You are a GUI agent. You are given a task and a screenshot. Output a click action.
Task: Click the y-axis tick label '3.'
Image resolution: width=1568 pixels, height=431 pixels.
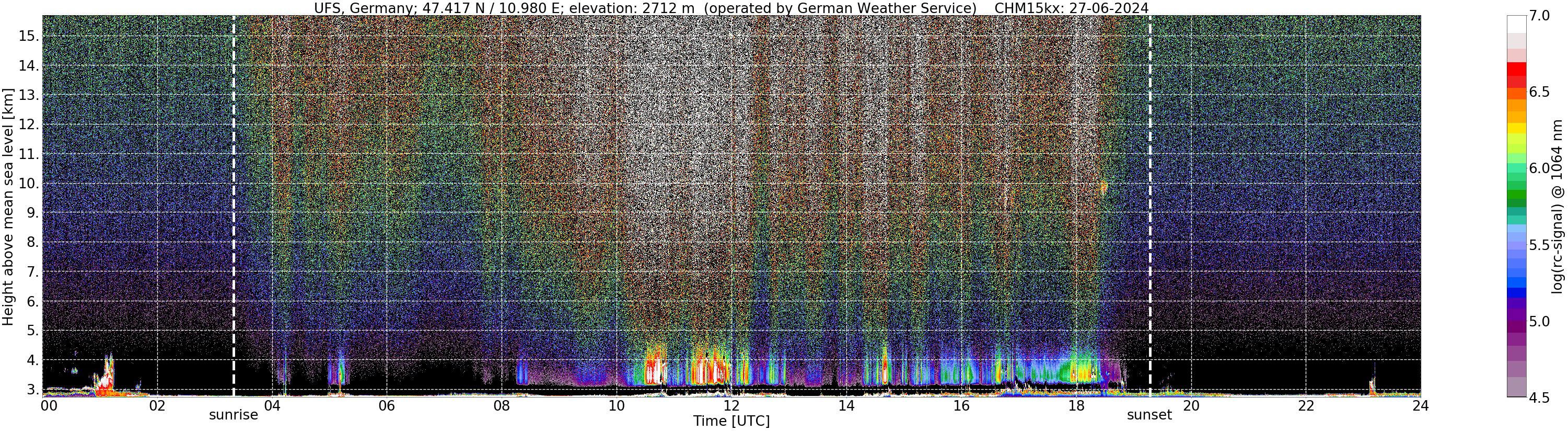click(32, 390)
